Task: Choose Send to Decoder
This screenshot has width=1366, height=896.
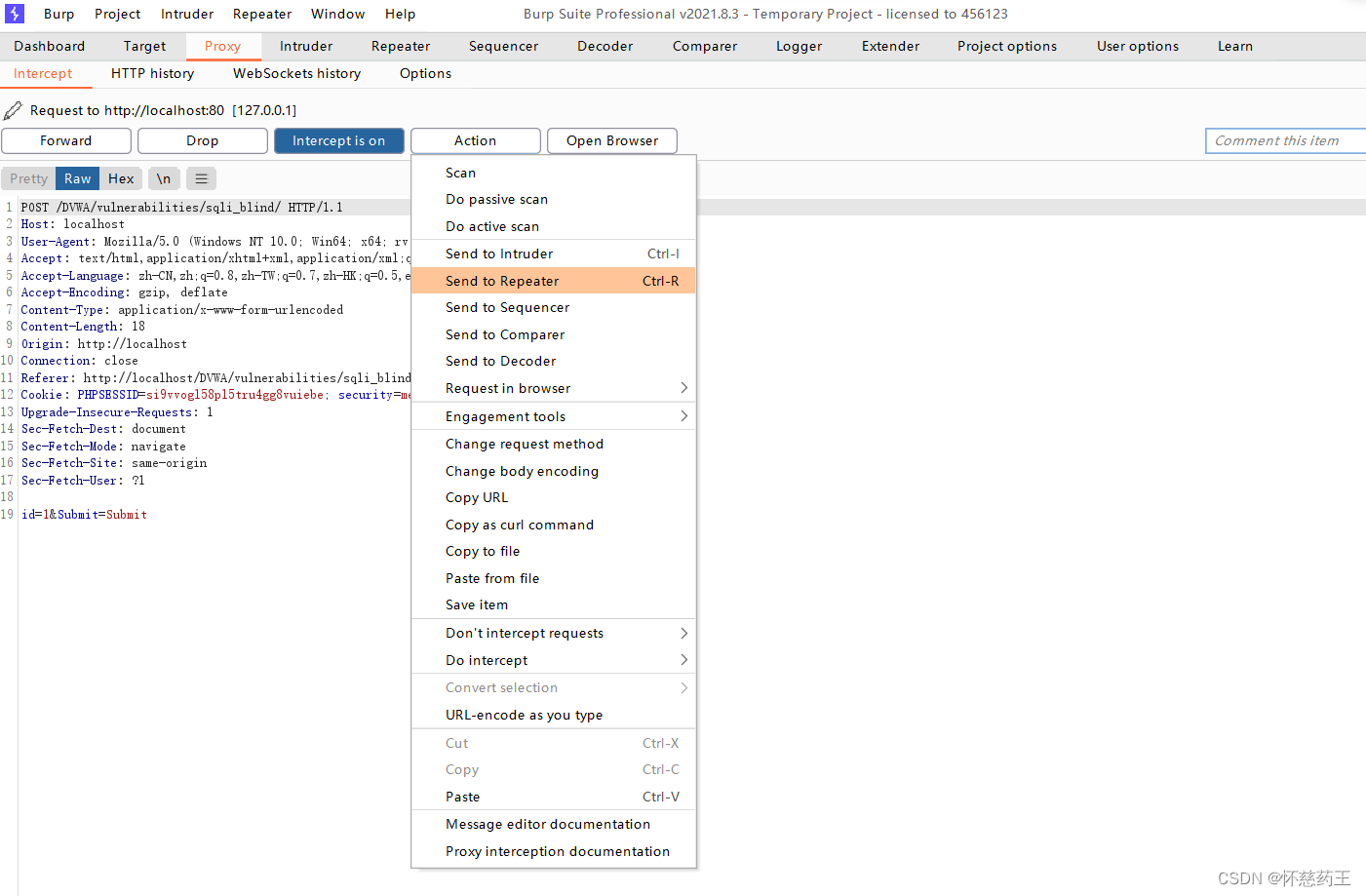Action: (x=554, y=361)
